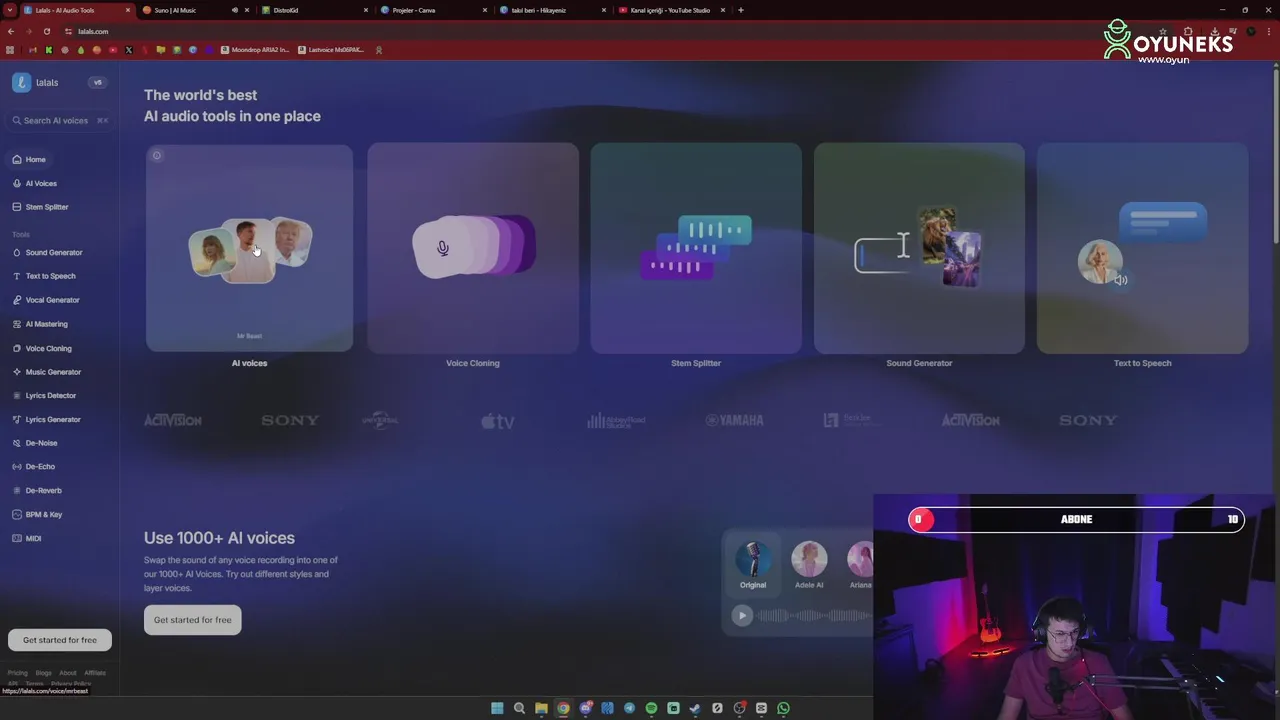Open the Pricing footer link
The image size is (1280, 720).
(18, 673)
